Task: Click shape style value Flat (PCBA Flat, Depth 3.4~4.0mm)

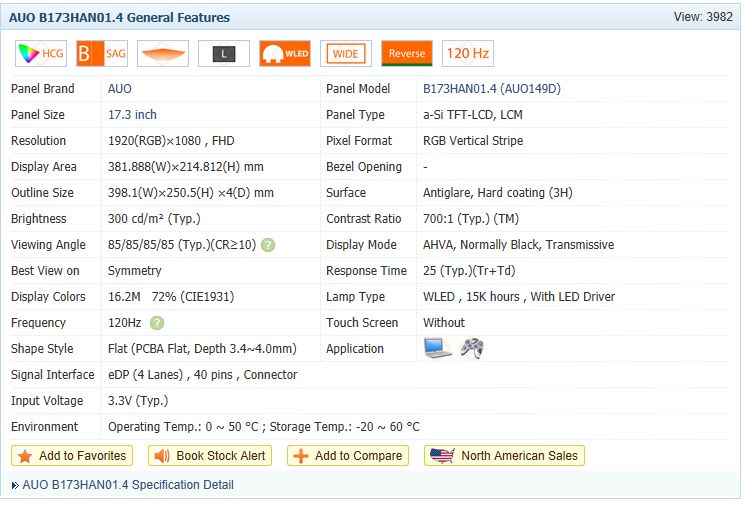Action: (x=202, y=349)
